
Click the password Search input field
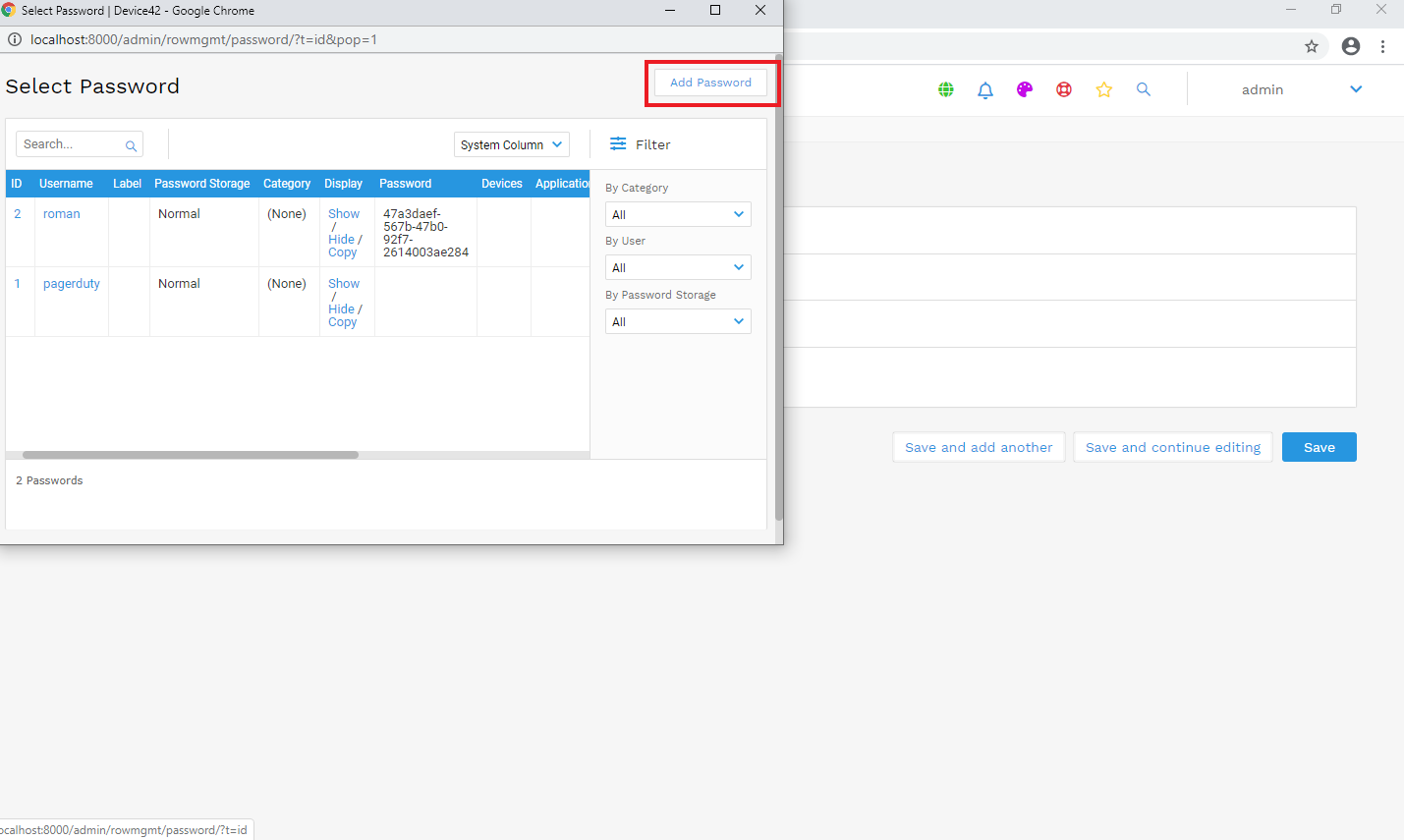(x=73, y=144)
